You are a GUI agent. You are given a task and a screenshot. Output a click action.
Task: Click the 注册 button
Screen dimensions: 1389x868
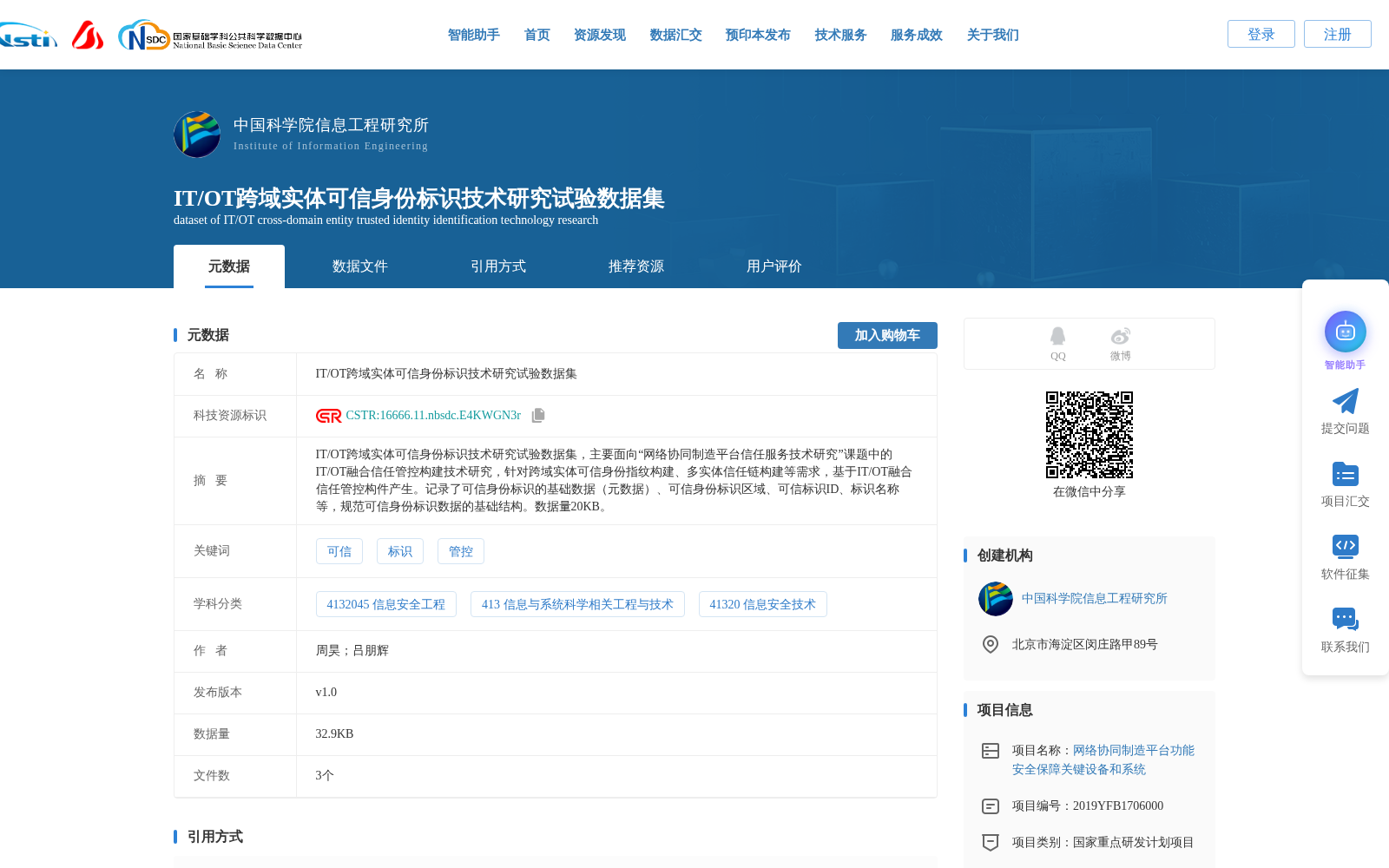pyautogui.click(x=1338, y=34)
